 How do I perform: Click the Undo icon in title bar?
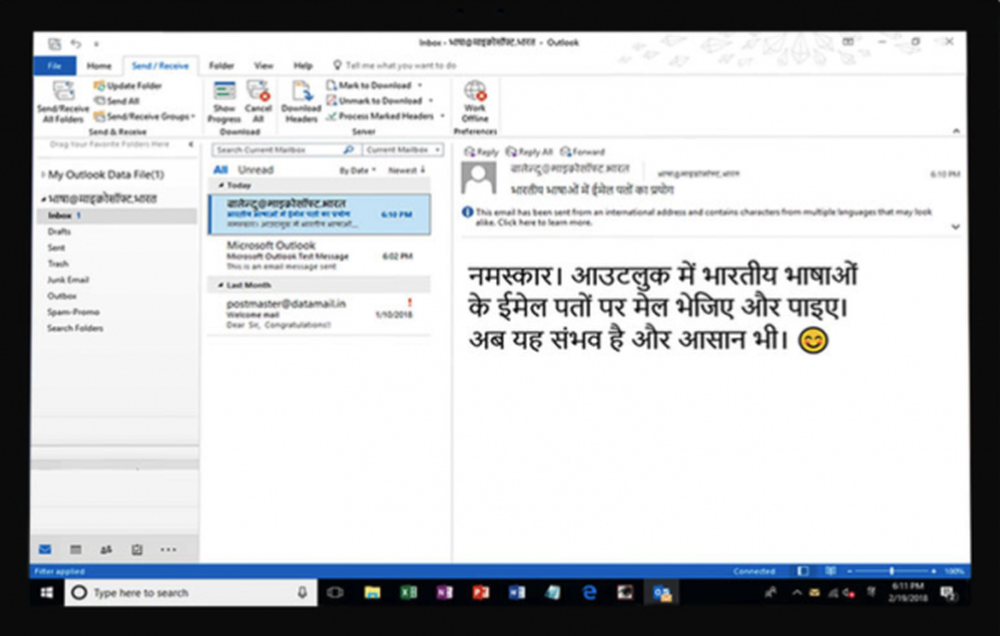click(x=77, y=43)
